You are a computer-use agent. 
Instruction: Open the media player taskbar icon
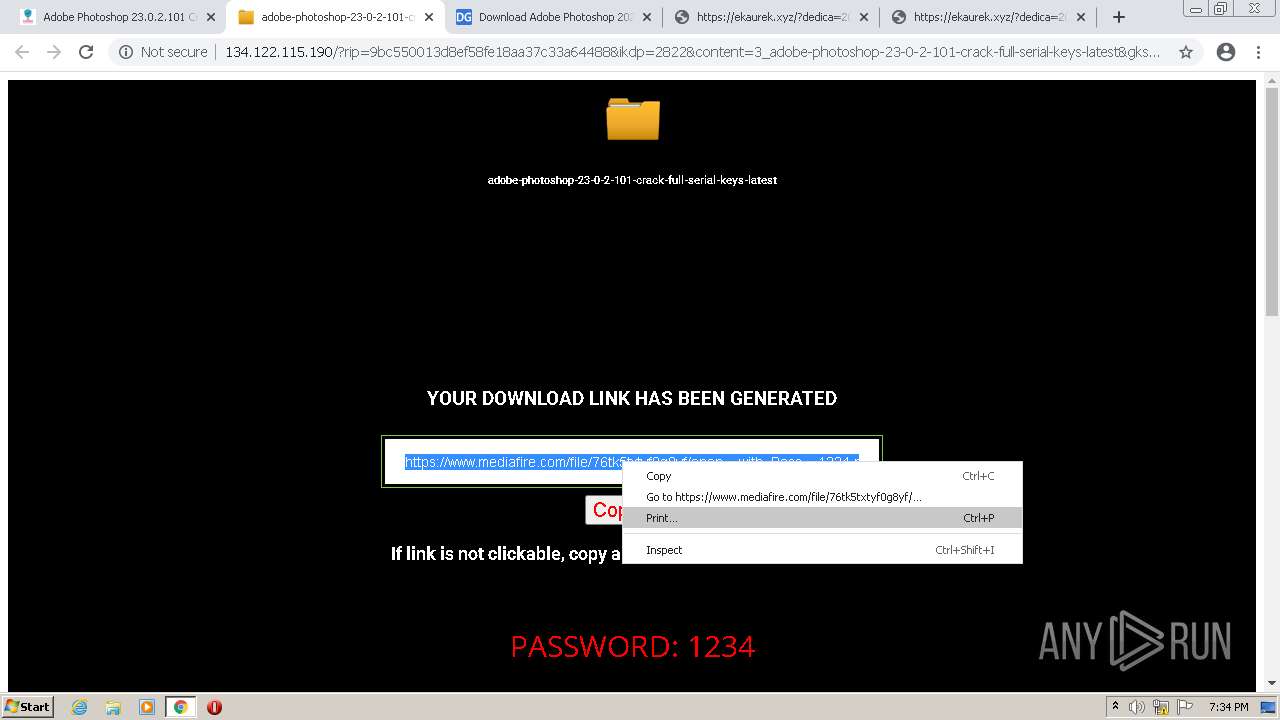coord(147,707)
